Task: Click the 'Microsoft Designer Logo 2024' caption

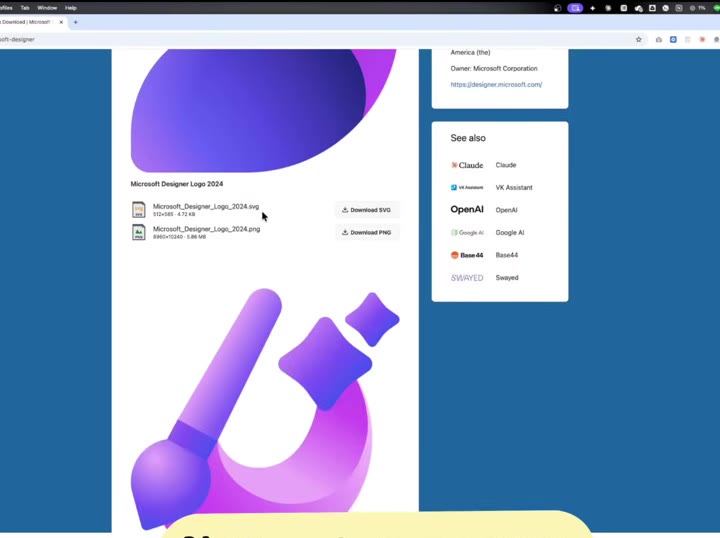Action: click(x=177, y=184)
